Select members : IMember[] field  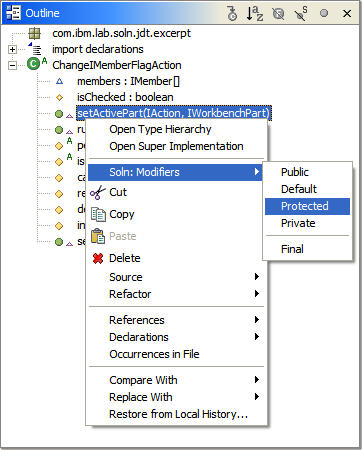pos(128,81)
